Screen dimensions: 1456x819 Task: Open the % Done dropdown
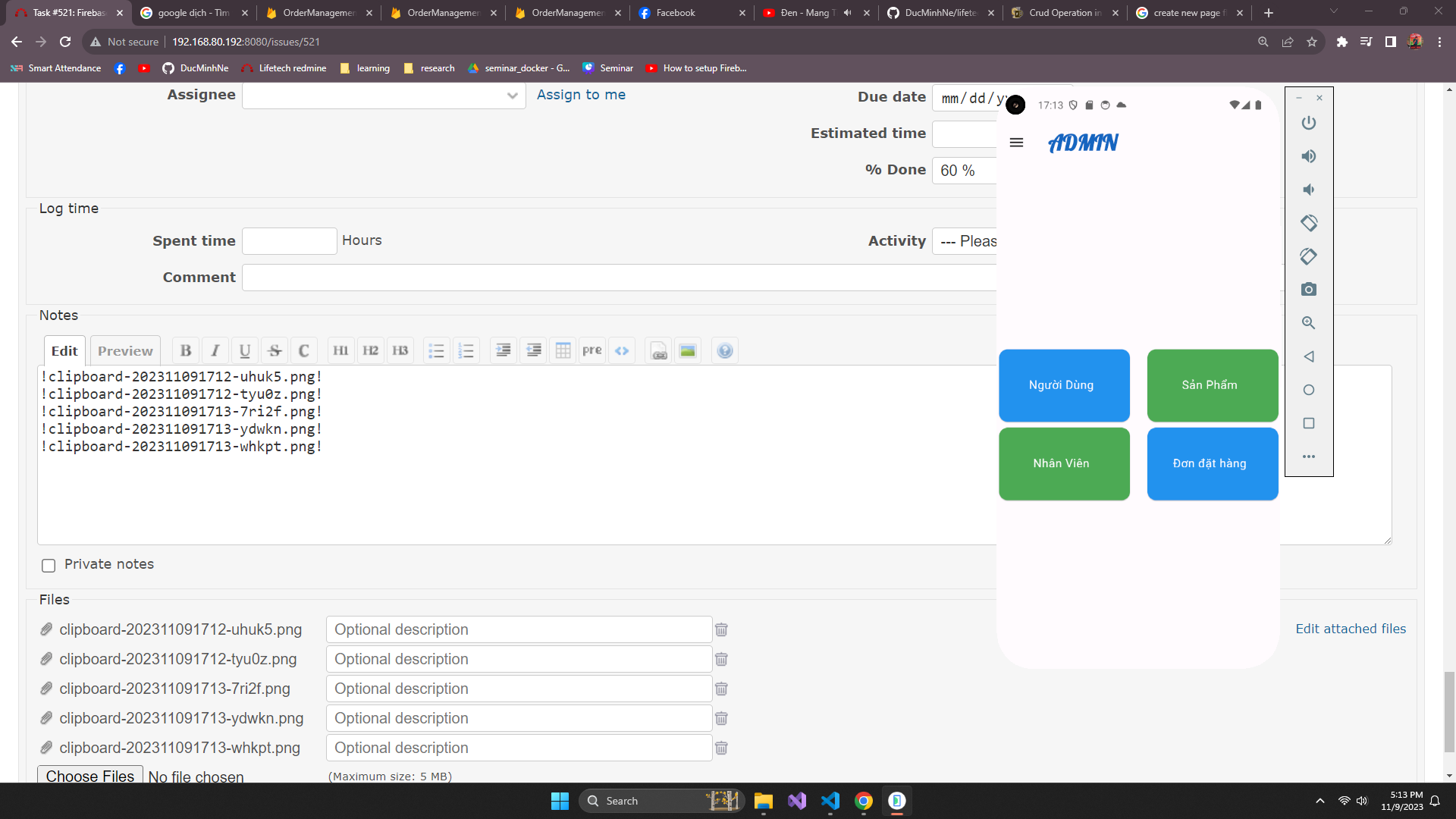click(x=965, y=171)
